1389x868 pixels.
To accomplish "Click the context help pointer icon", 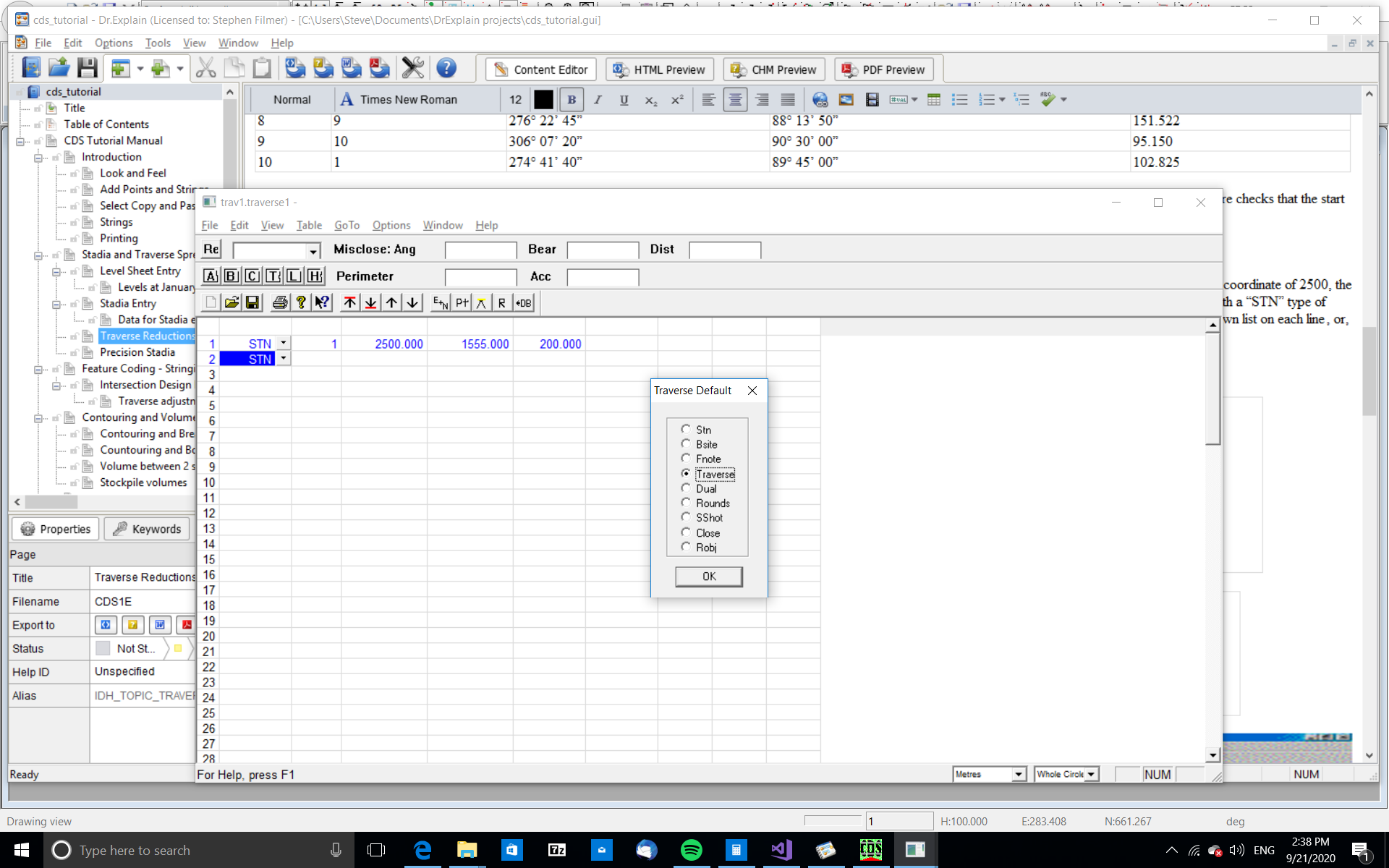I will (322, 302).
